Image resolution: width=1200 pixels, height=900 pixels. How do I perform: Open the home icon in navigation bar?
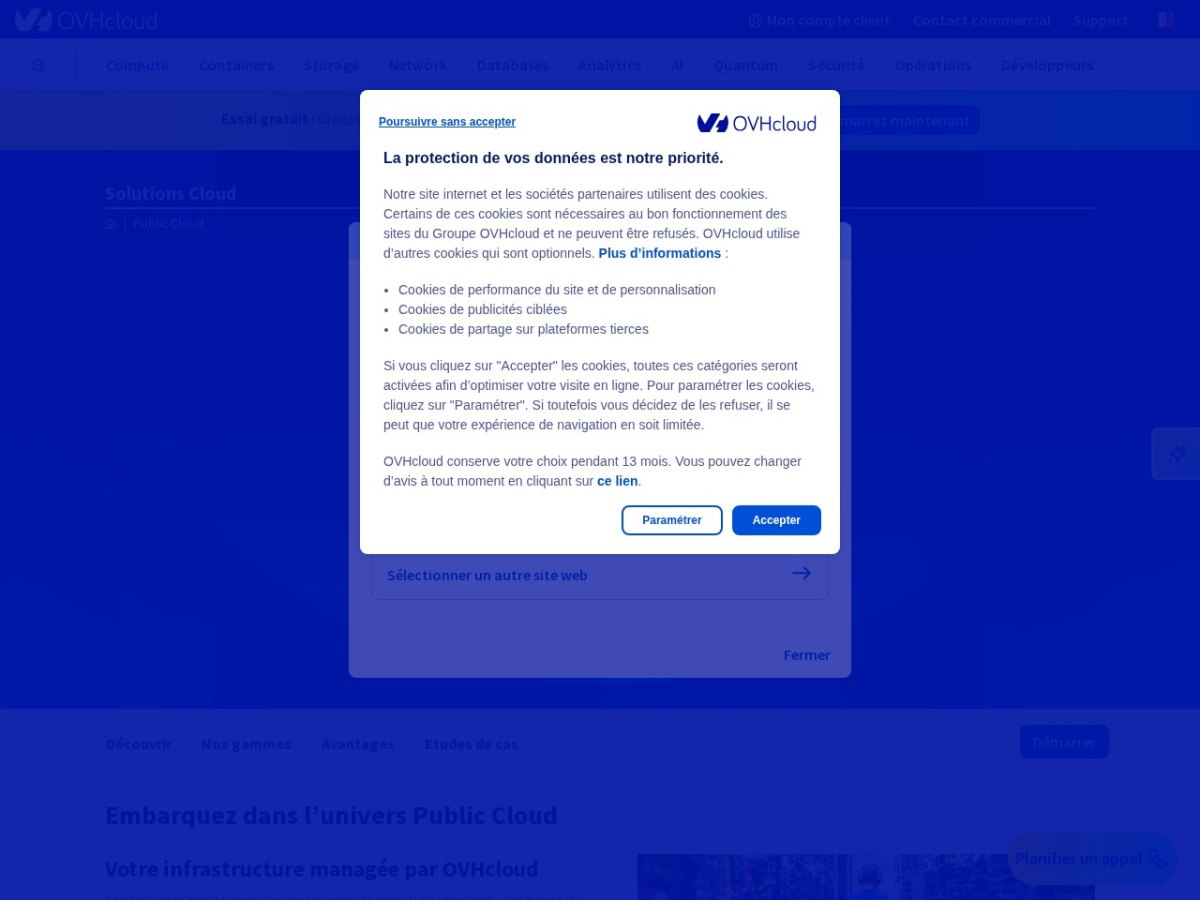pyautogui.click(x=38, y=65)
